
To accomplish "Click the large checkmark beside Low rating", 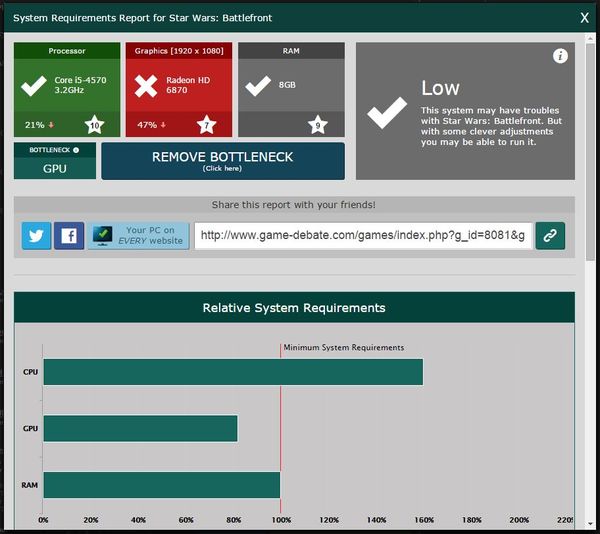I will (387, 113).
